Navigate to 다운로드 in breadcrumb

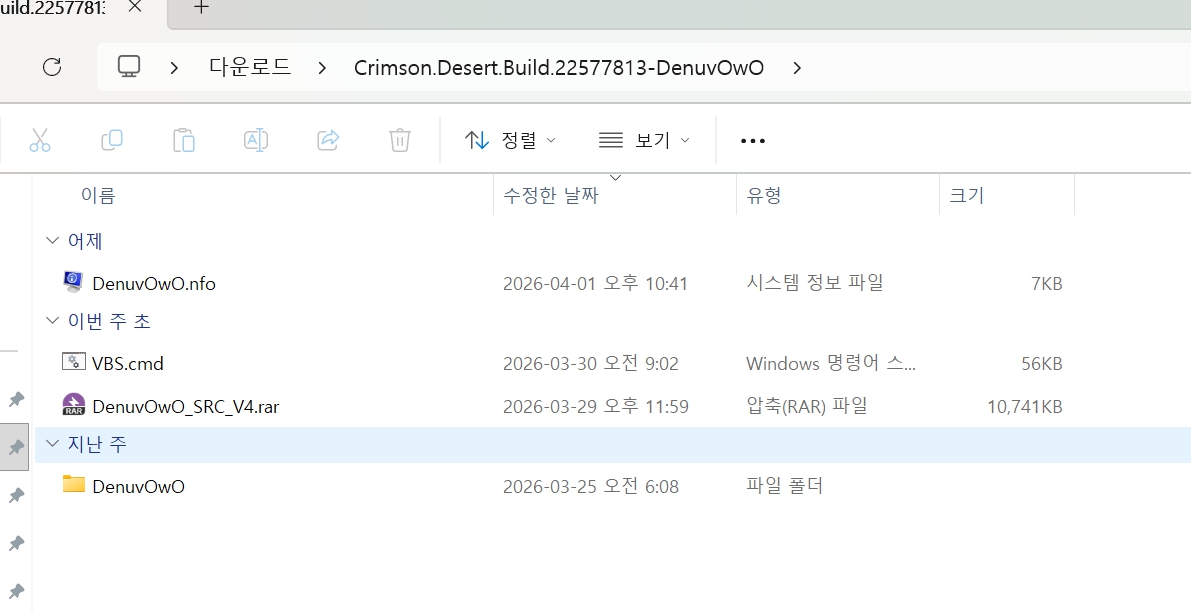(250, 67)
